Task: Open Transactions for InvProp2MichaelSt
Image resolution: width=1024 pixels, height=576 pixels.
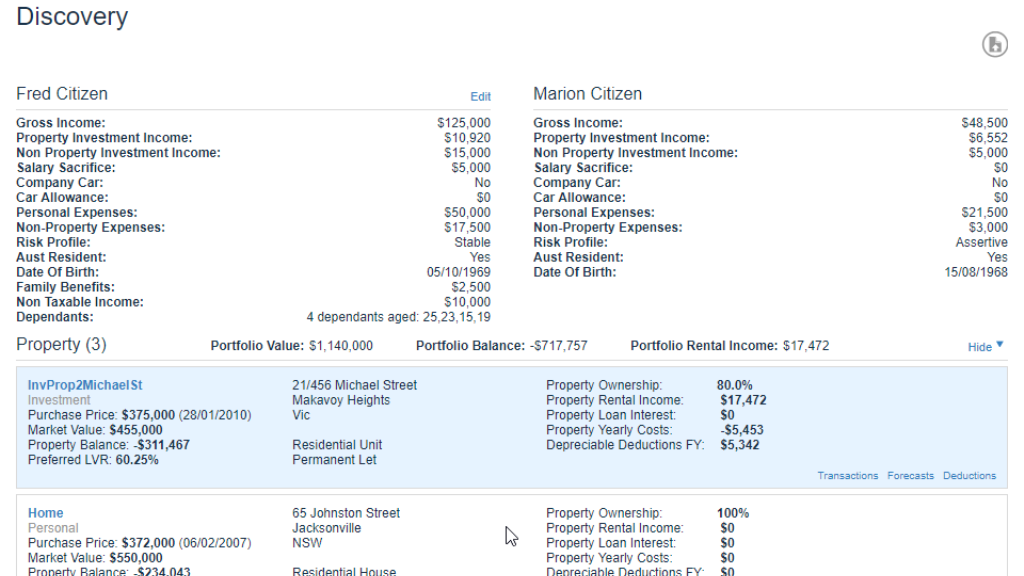Action: 848,475
